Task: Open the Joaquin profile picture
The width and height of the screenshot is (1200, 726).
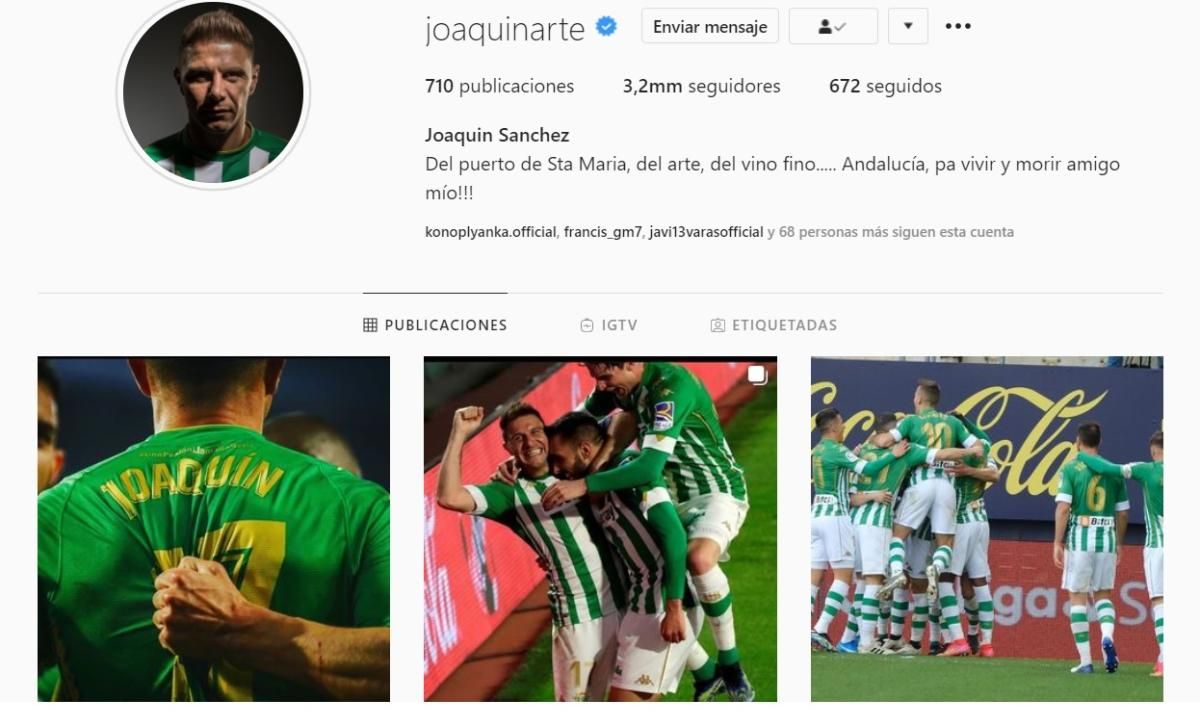Action: [213, 92]
